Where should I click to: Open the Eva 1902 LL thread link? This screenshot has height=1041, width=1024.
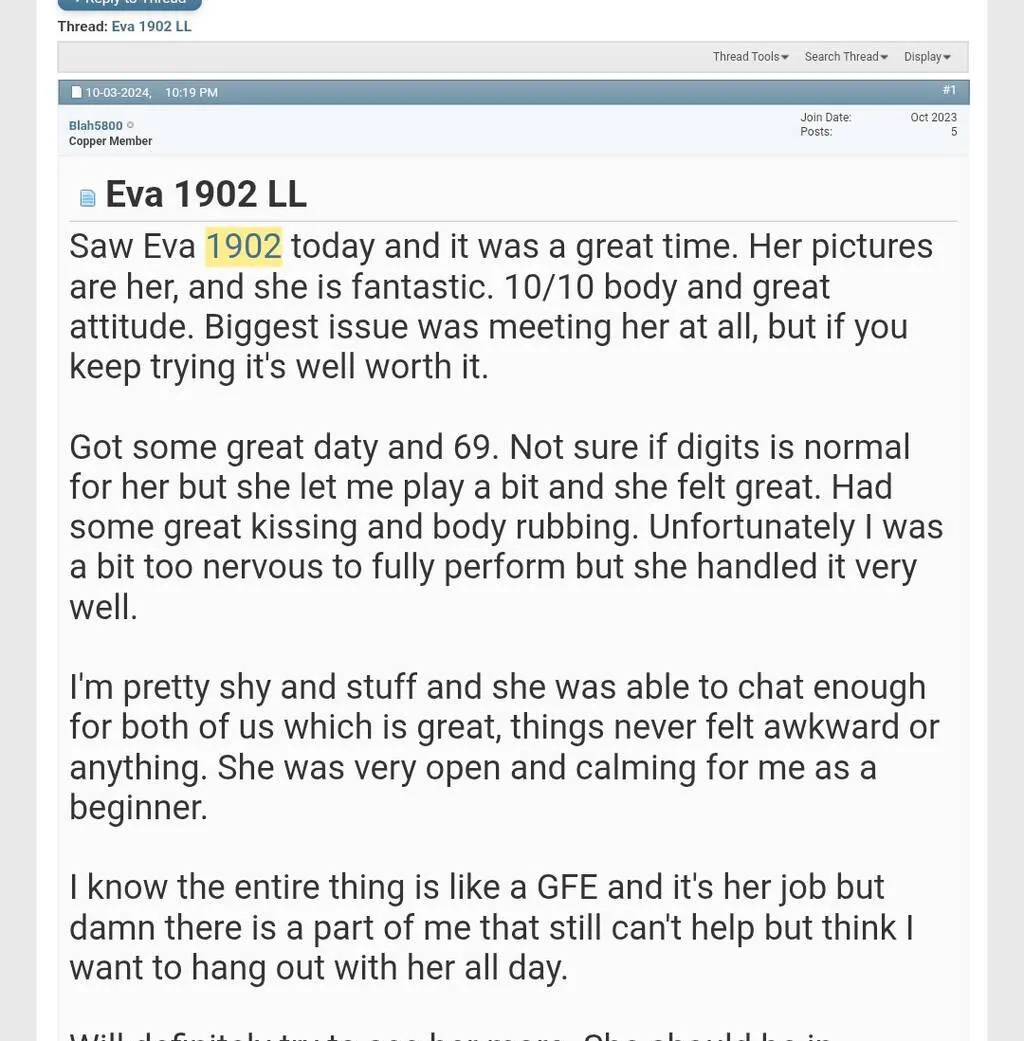click(x=151, y=26)
